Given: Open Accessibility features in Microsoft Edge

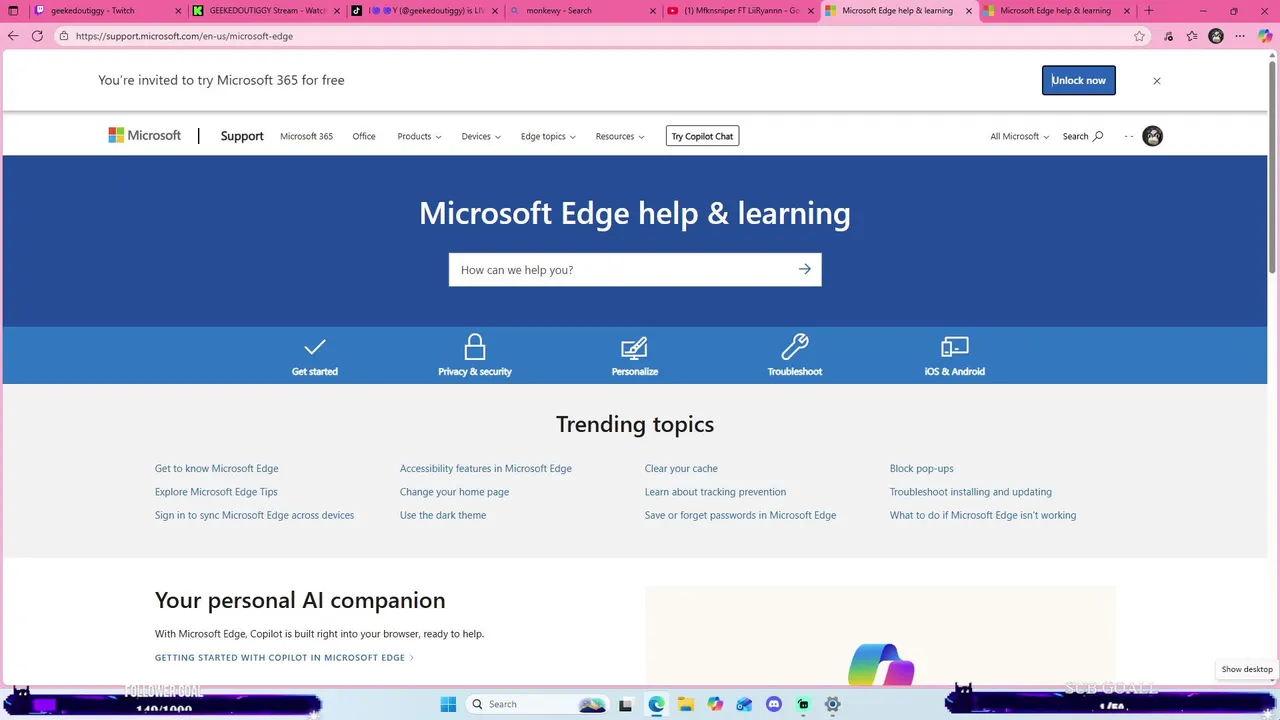Looking at the screenshot, I should tap(486, 468).
